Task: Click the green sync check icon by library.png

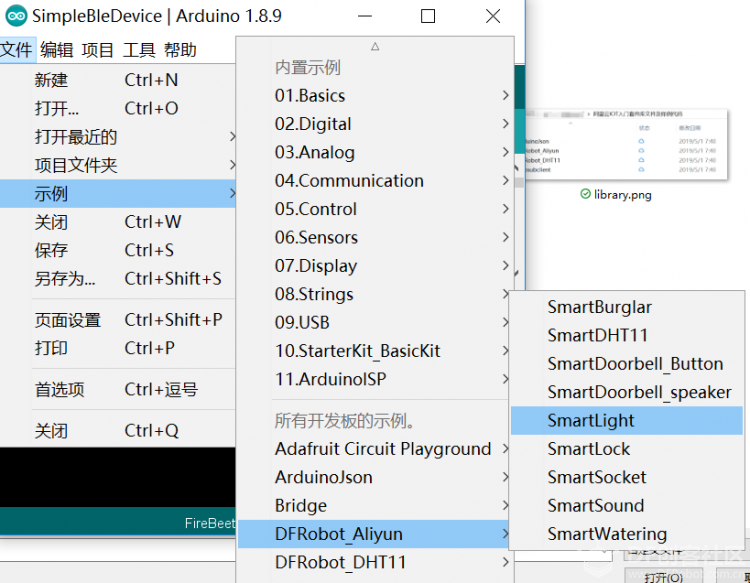Action: [585, 194]
